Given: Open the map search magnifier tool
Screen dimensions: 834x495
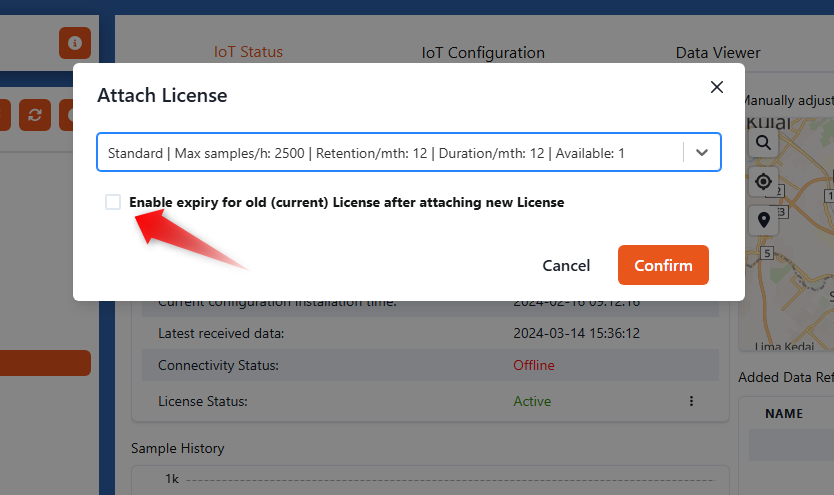Looking at the screenshot, I should coord(763,142).
